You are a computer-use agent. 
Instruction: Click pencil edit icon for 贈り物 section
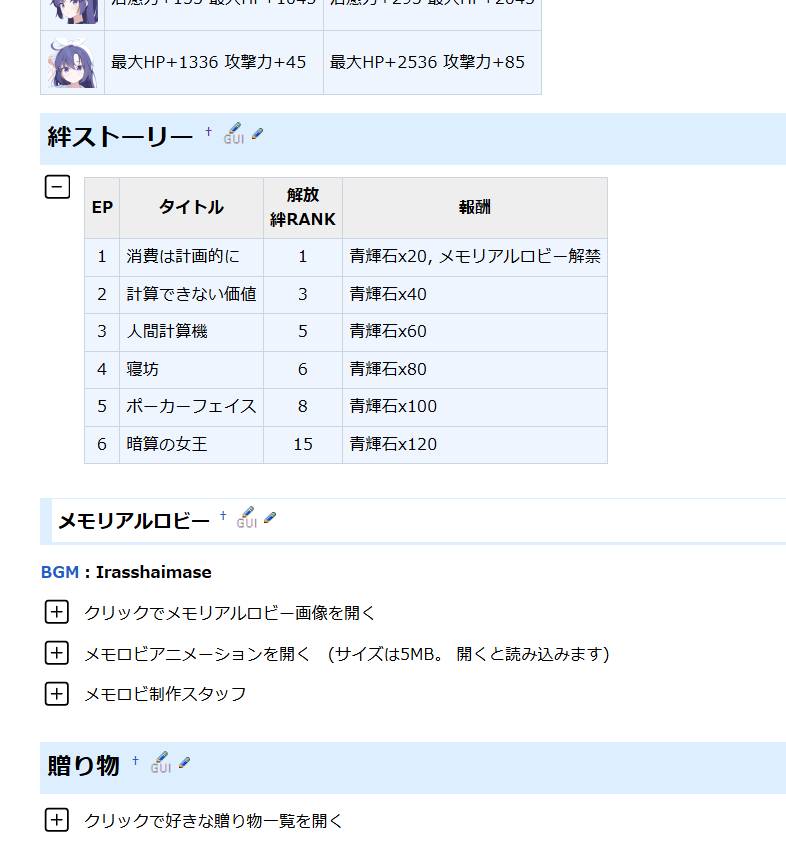click(x=184, y=762)
